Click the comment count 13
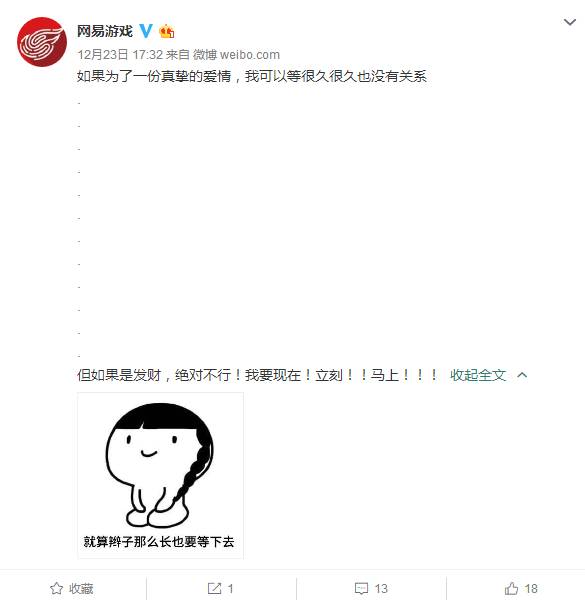Viewport: 585px width, 600px height. click(x=381, y=589)
